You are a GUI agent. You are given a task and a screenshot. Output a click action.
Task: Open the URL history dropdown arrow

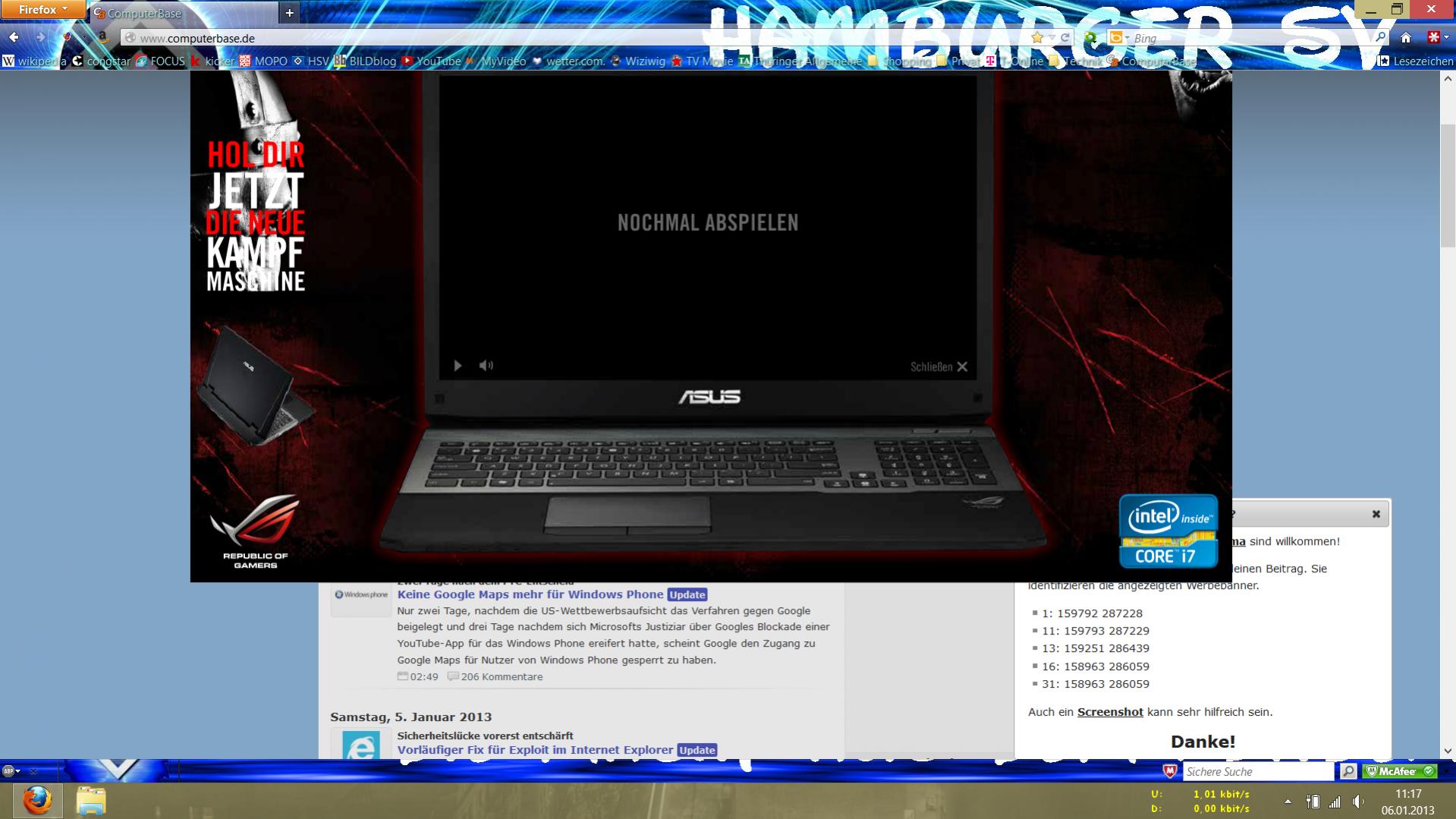(x=1052, y=38)
